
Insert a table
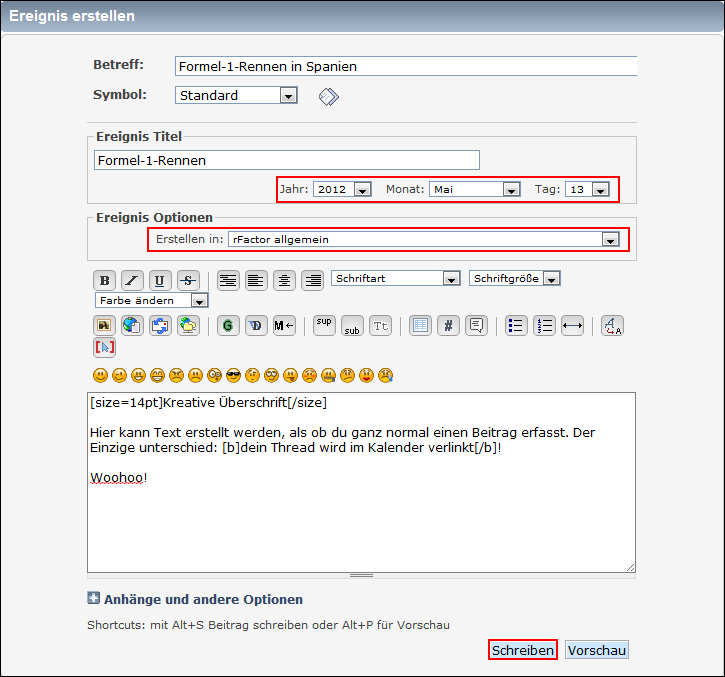point(420,326)
